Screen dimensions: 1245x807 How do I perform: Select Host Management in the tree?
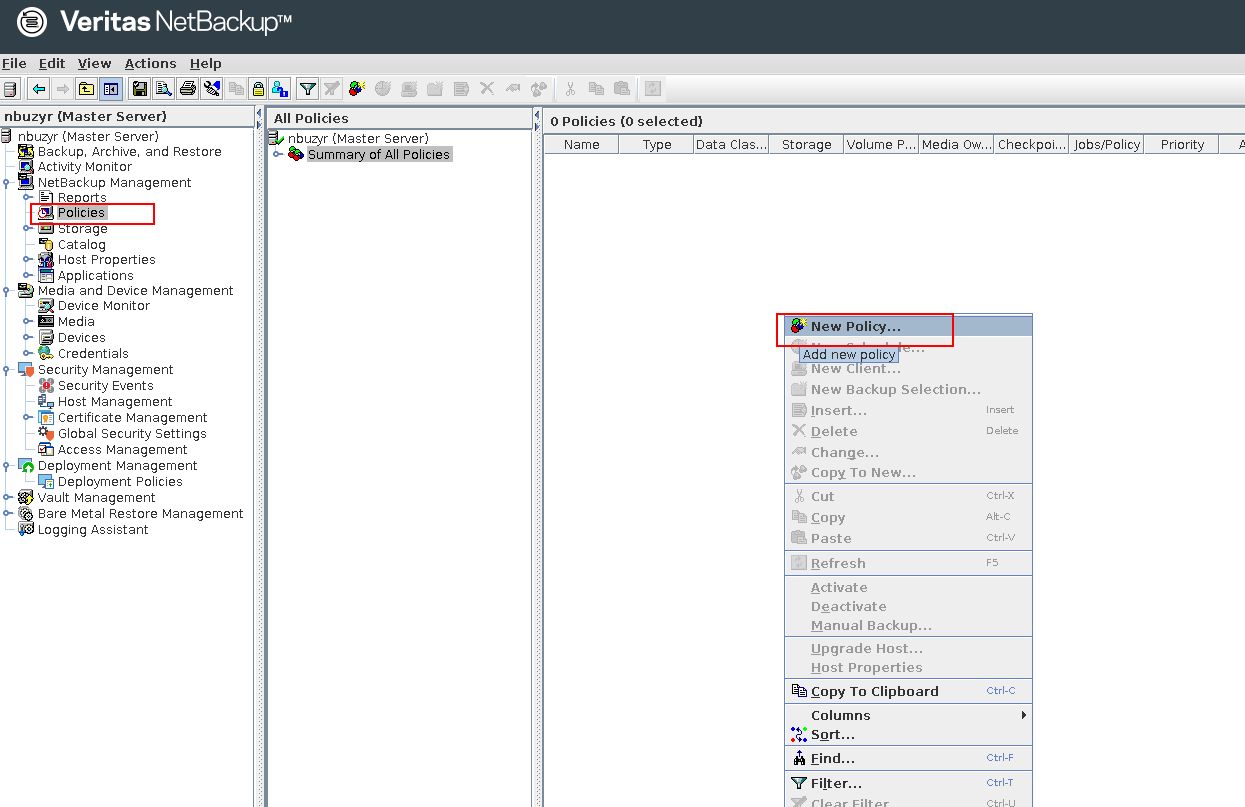[x=115, y=402]
